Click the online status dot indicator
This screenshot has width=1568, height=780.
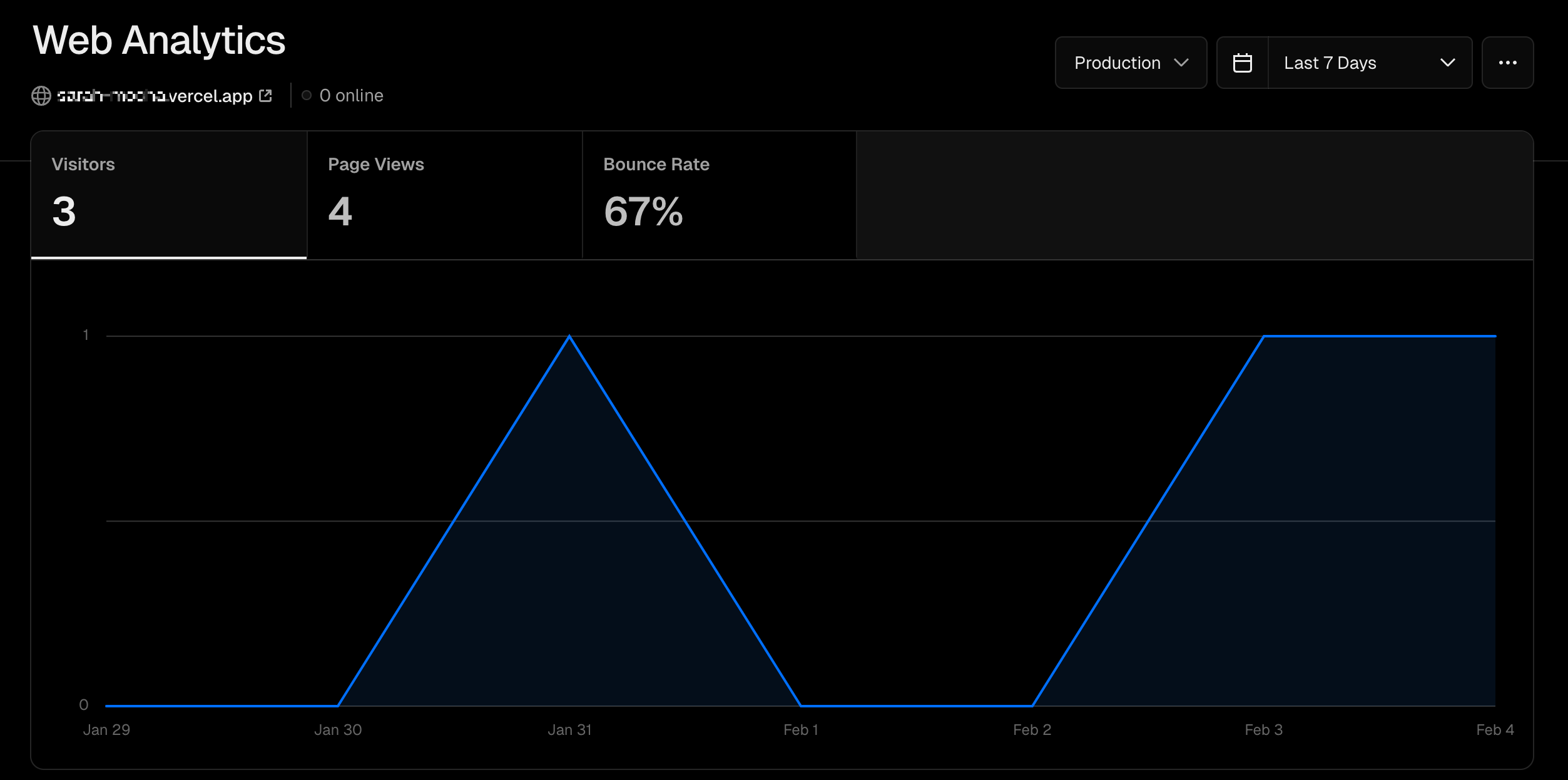click(x=307, y=95)
